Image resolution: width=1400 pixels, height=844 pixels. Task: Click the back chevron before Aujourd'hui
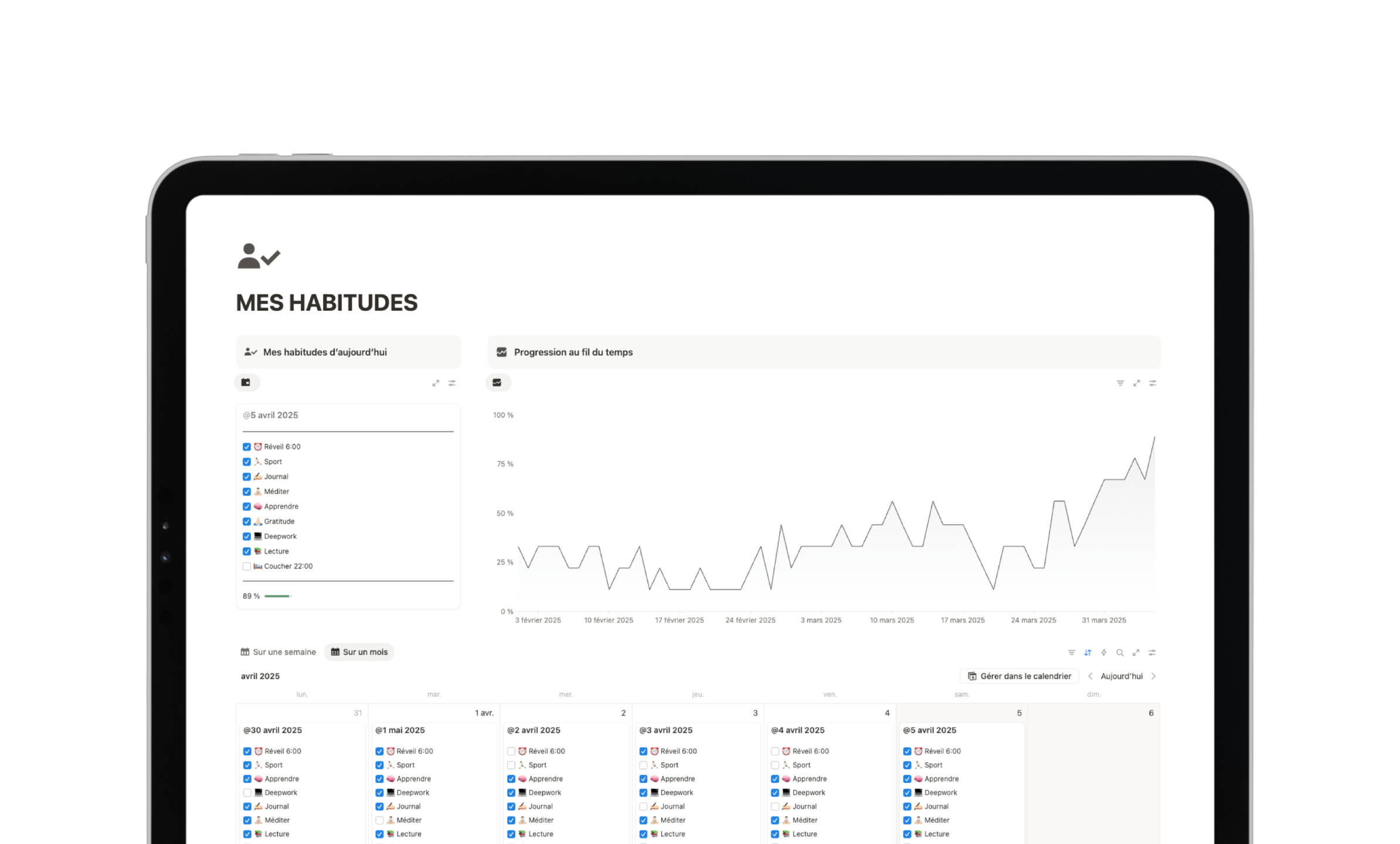(1090, 676)
